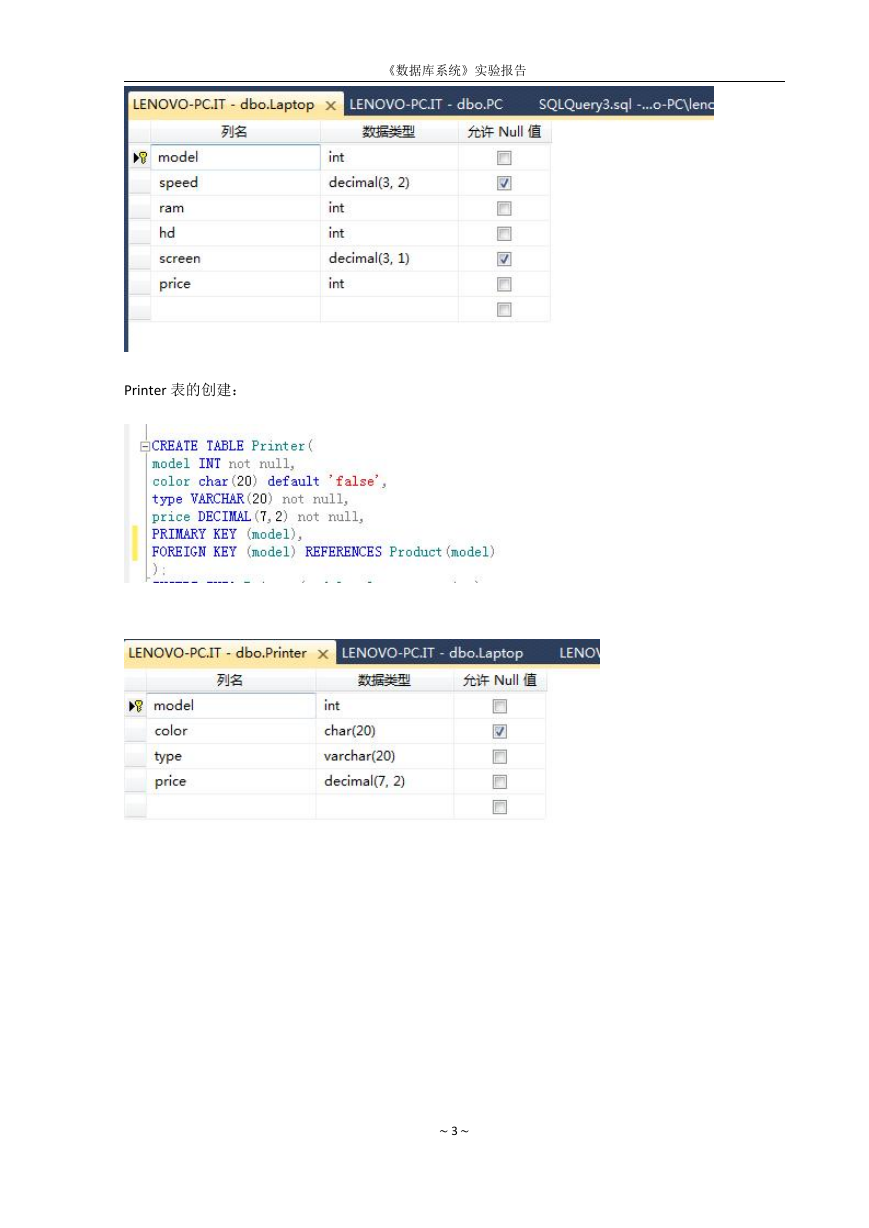Select the ram column name cell

tap(235, 208)
